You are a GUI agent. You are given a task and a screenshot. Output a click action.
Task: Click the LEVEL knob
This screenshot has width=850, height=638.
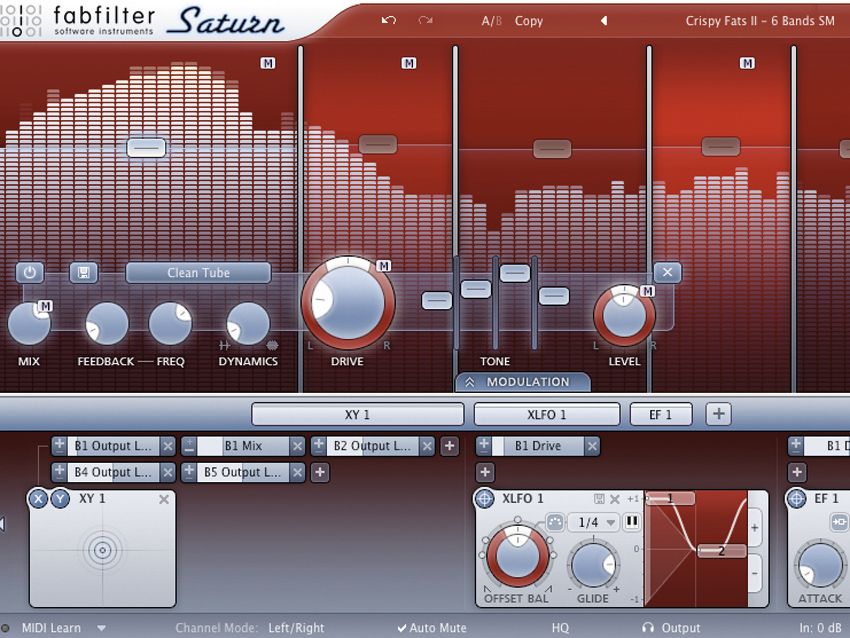(624, 315)
